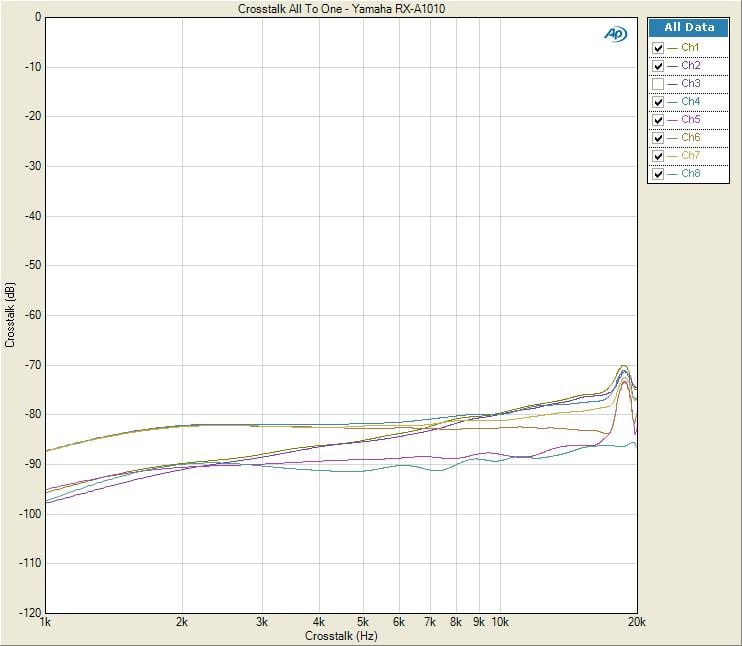The image size is (742, 646).
Task: Click the -120 tick label on dB axis
Action: pos(29,612)
